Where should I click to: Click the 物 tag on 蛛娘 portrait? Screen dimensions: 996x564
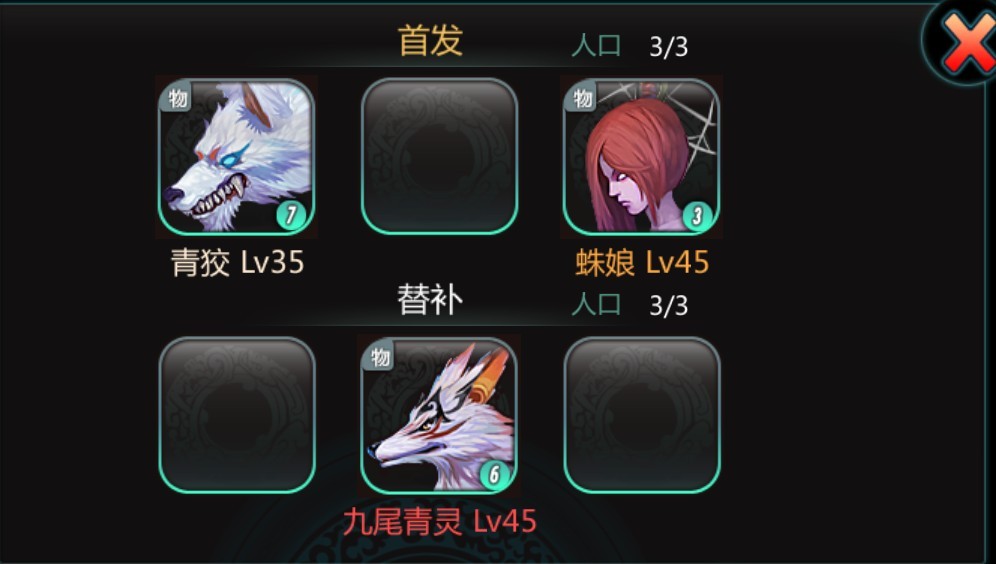coord(582,97)
